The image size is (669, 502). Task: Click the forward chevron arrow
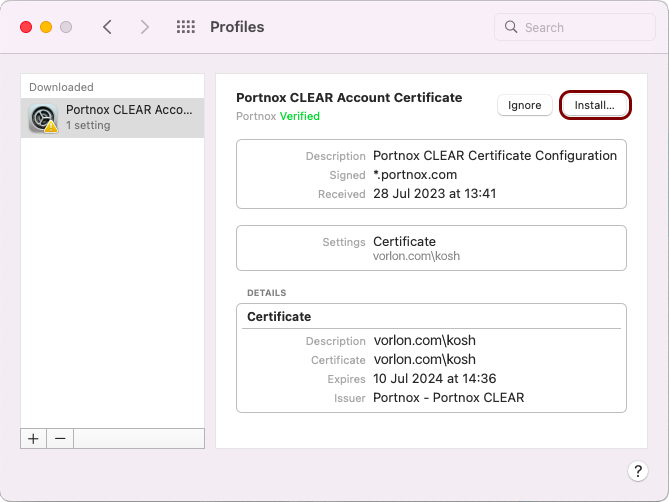pos(145,27)
